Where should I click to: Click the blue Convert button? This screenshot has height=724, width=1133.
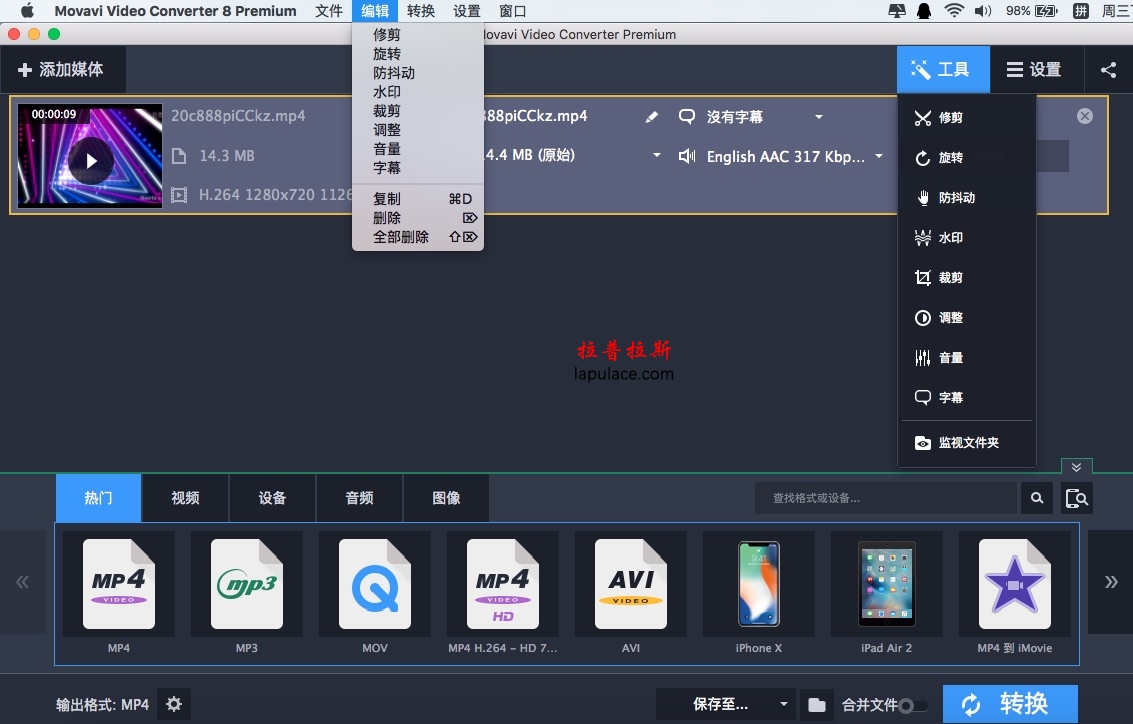click(x=1010, y=704)
